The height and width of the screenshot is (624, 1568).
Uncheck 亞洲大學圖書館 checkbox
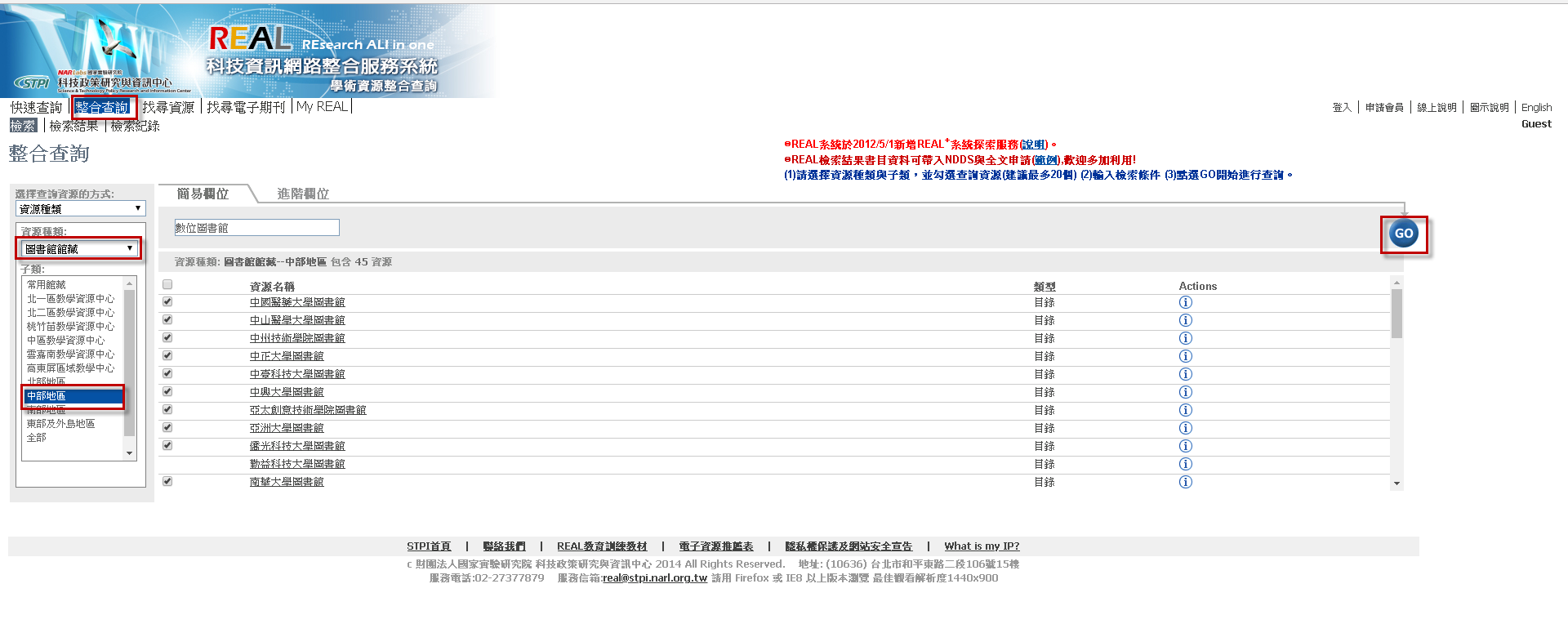(167, 427)
